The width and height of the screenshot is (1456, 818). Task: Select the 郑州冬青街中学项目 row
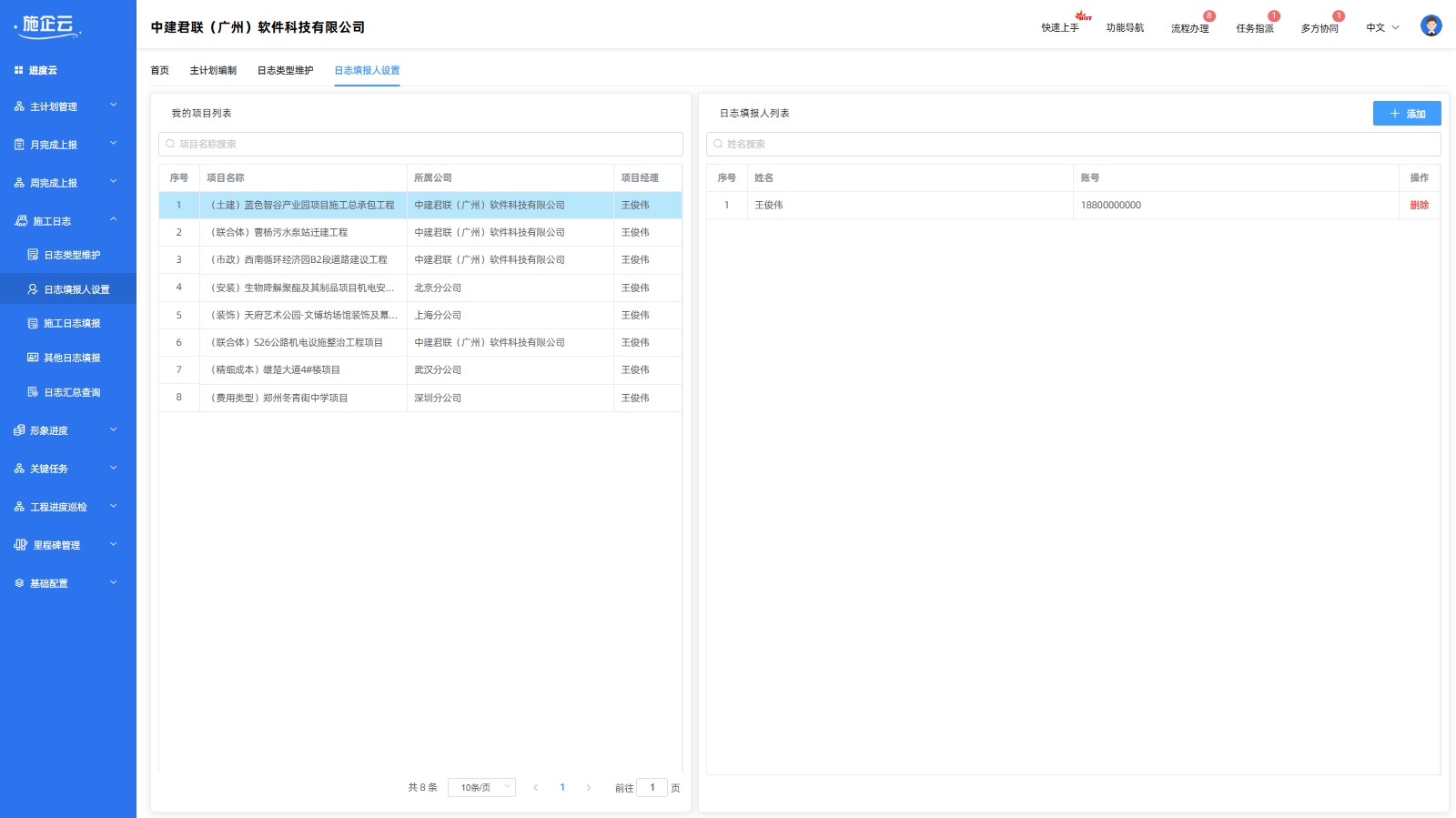[x=305, y=398]
